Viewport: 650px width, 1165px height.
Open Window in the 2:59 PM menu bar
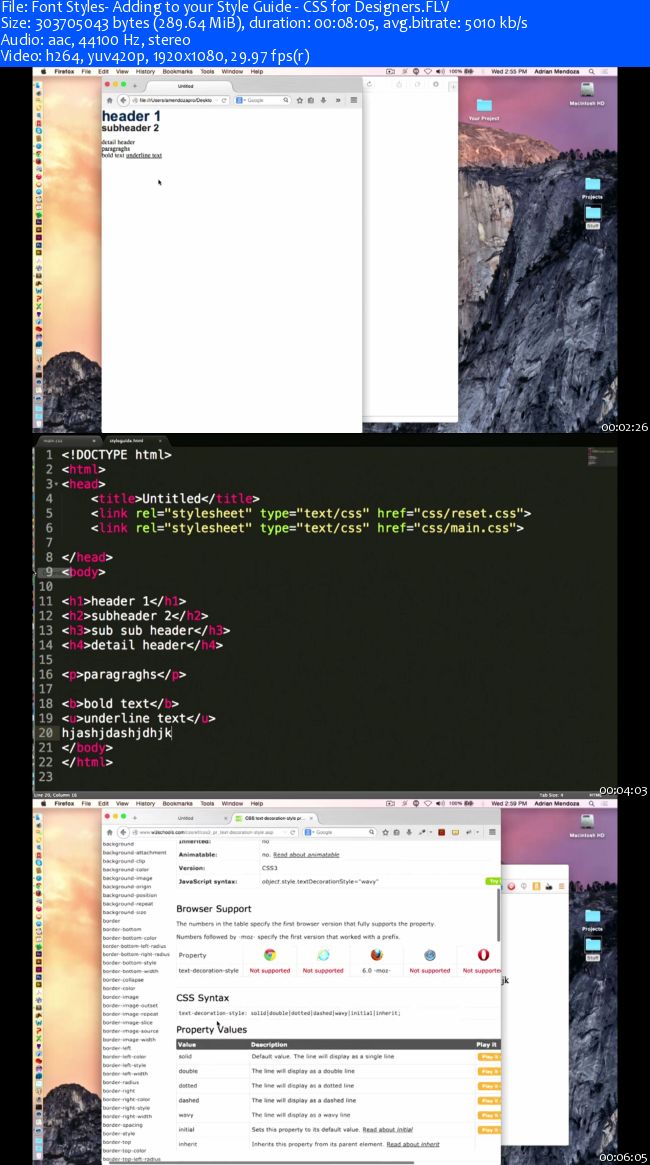tap(232, 803)
